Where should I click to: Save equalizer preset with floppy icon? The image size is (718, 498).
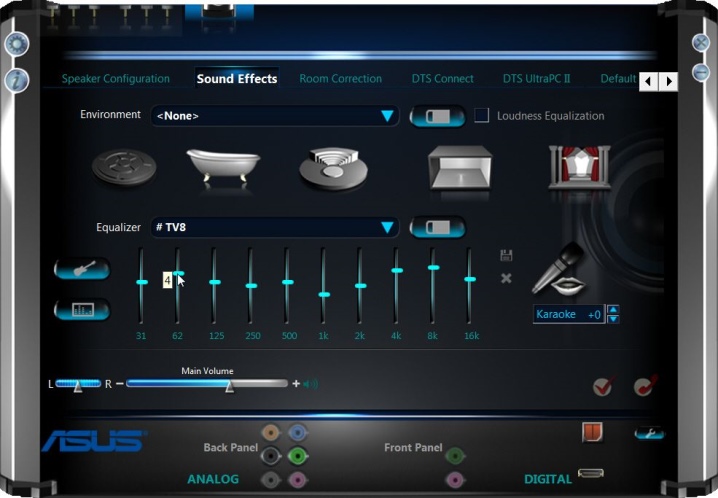point(506,255)
